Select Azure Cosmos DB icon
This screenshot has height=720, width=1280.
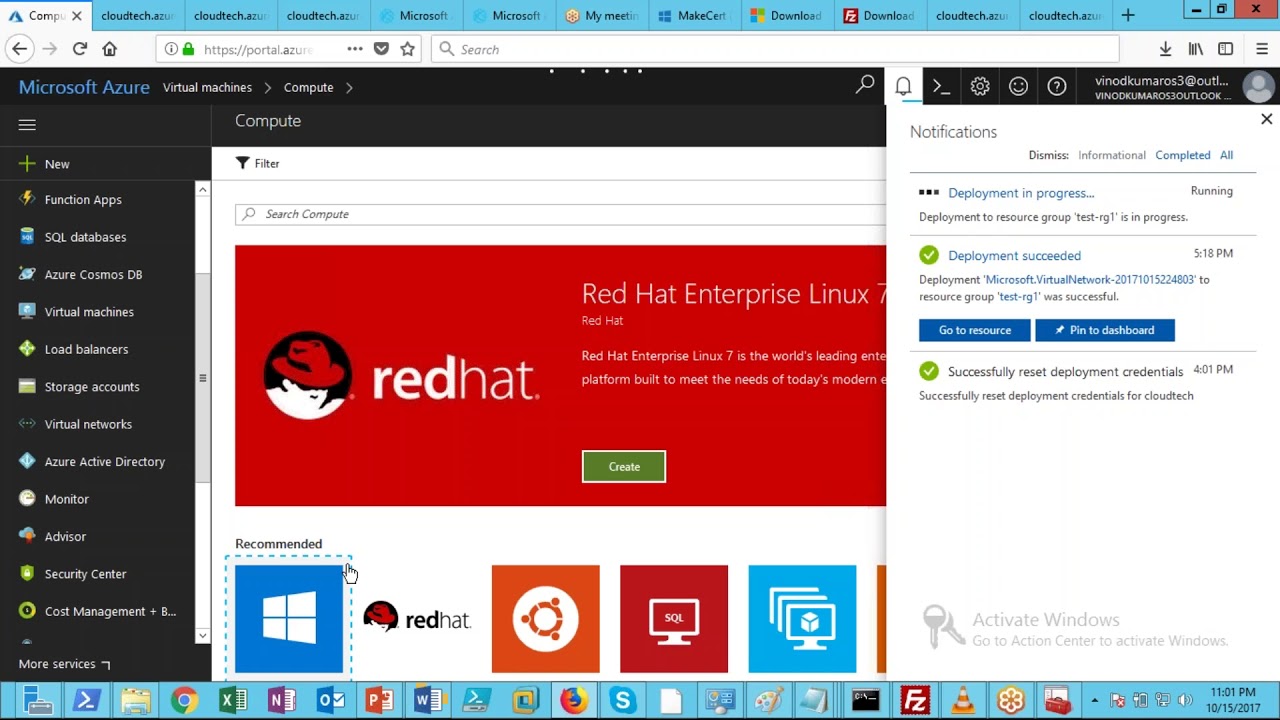tap(27, 274)
